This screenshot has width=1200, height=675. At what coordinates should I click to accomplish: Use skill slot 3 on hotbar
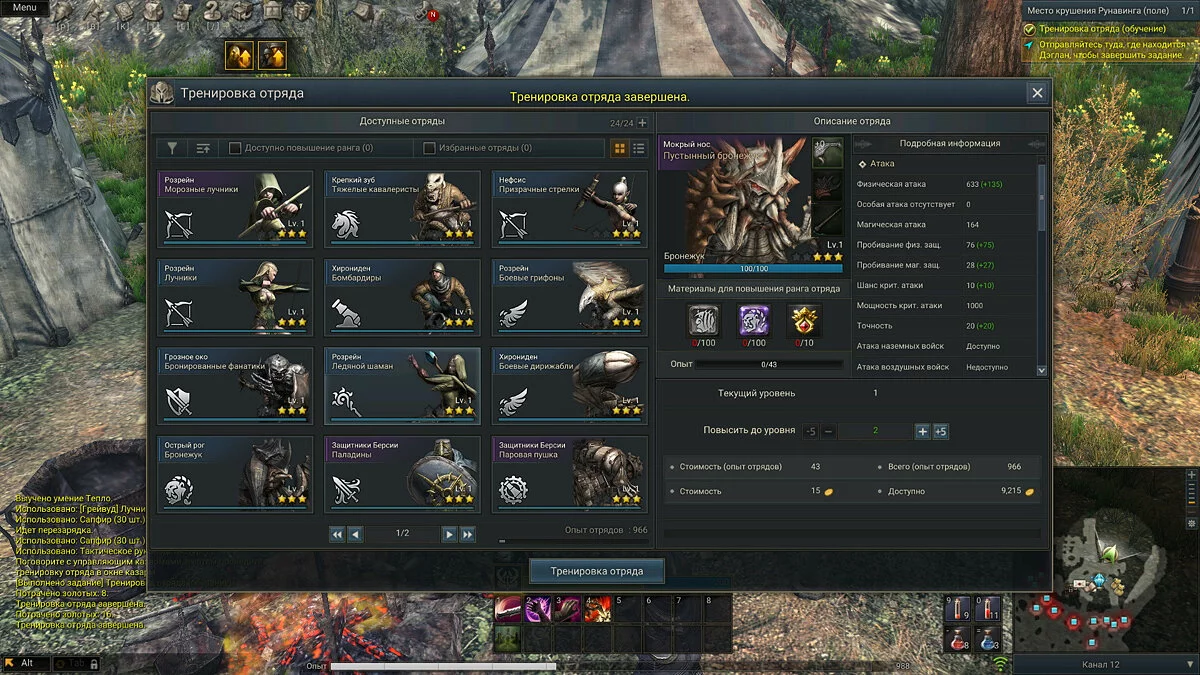click(x=568, y=609)
